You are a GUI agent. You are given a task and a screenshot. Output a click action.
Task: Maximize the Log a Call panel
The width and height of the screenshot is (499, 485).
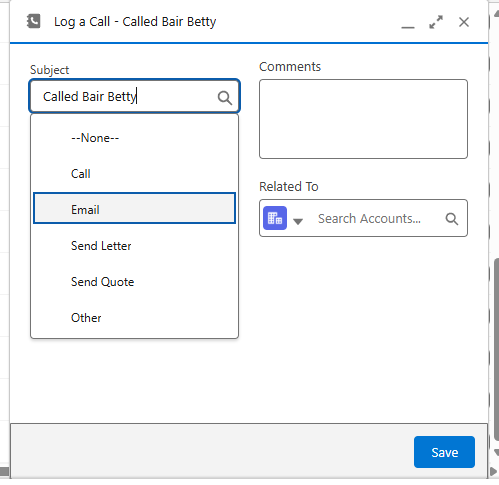(436, 22)
